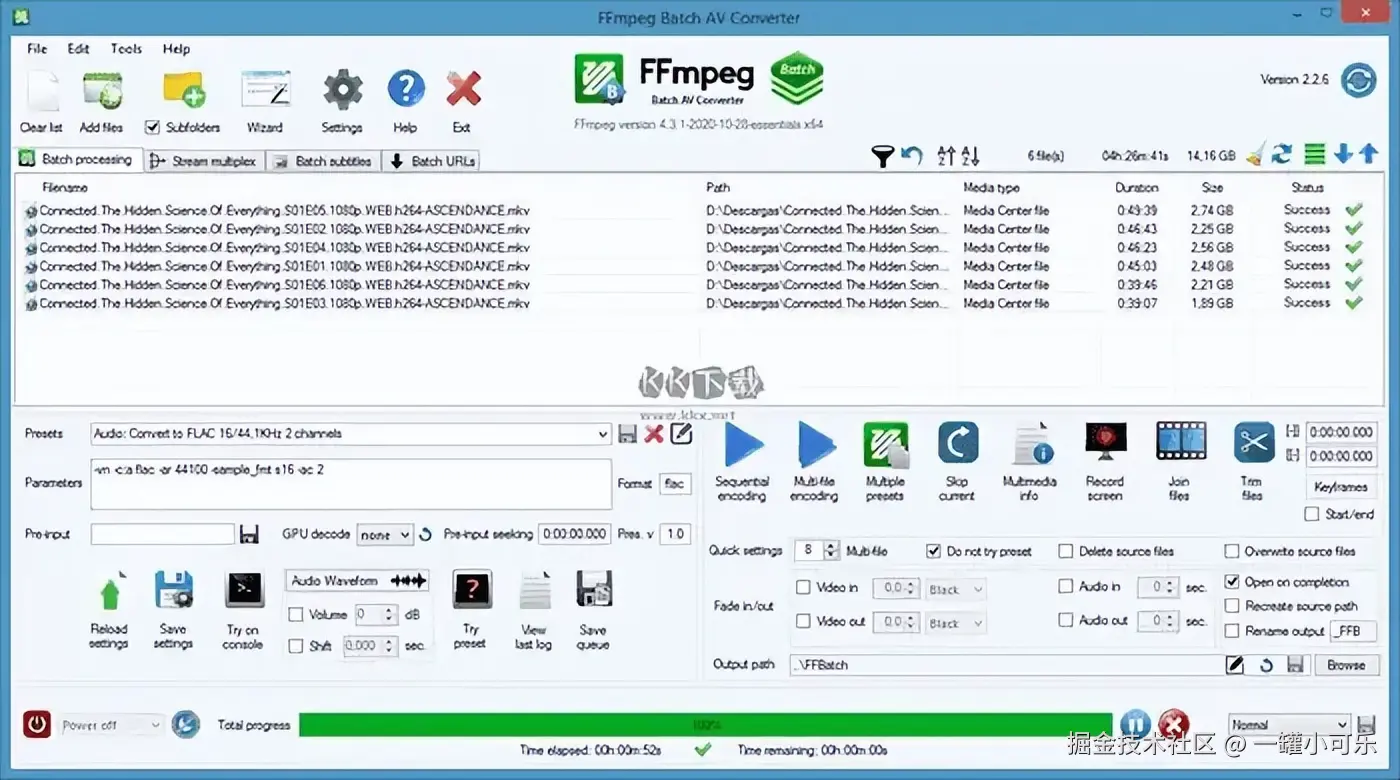Open the File menu
Viewport: 1400px width, 780px height.
37,48
